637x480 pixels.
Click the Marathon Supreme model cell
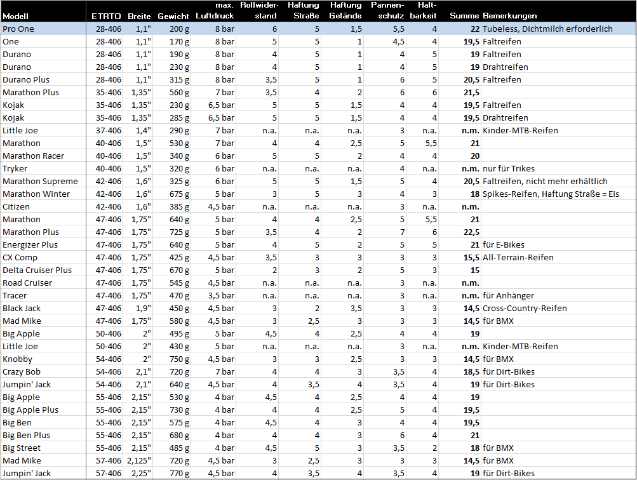coord(38,180)
